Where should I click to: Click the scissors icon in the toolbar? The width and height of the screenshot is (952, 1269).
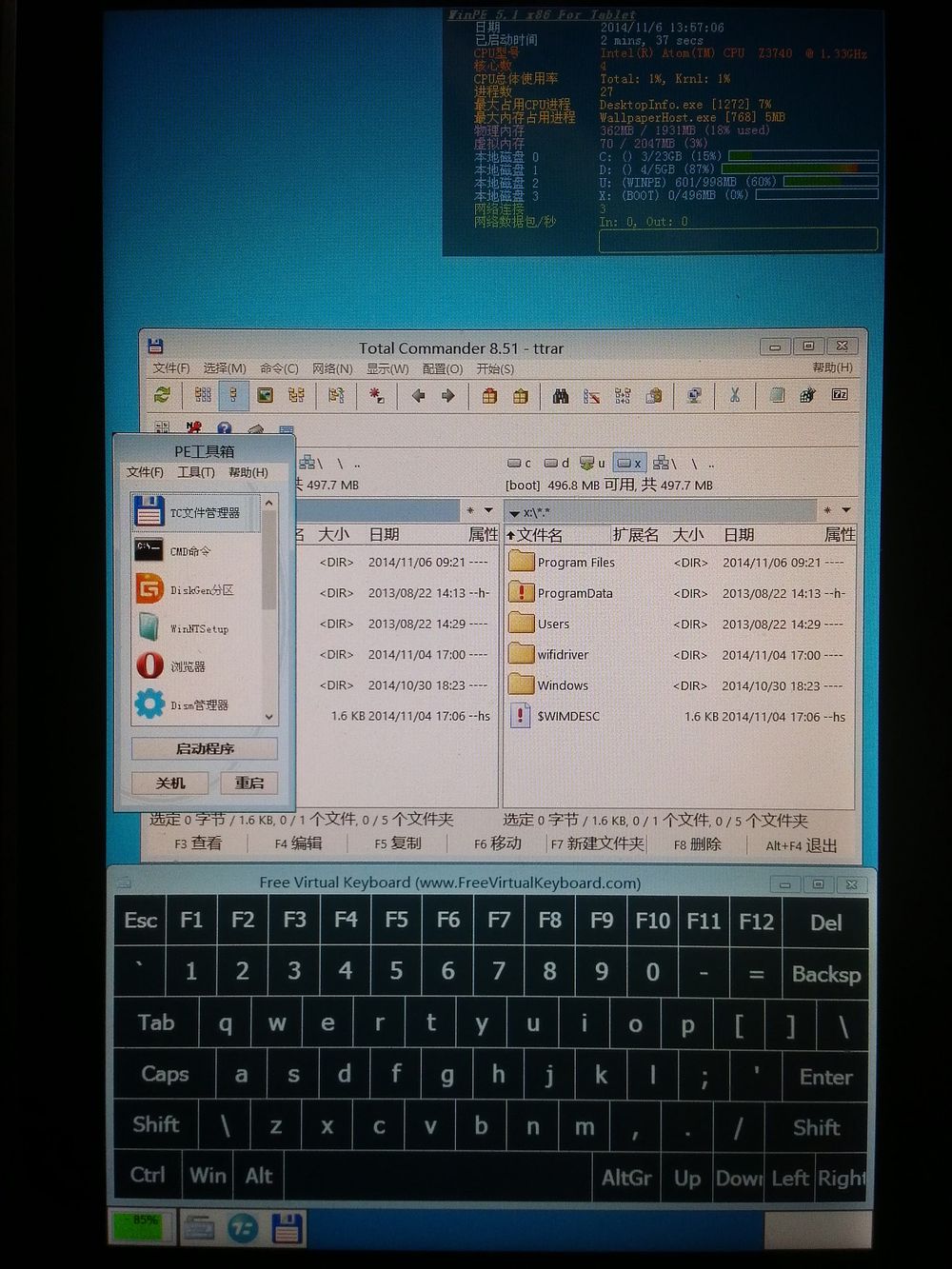(x=735, y=394)
